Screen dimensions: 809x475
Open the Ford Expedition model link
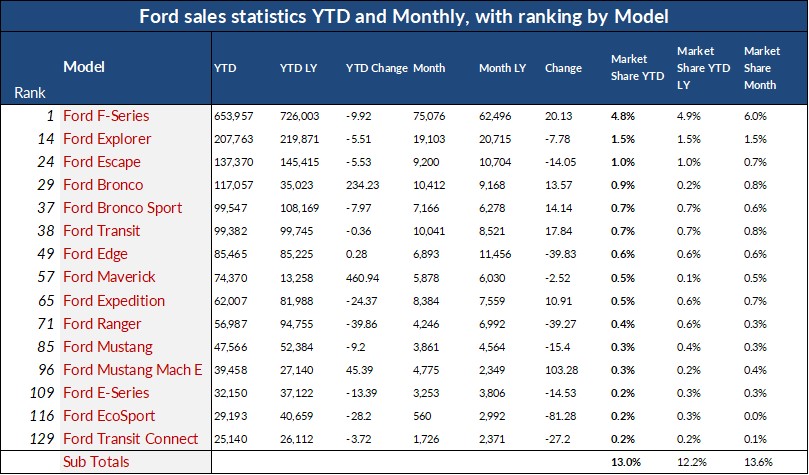(114, 300)
